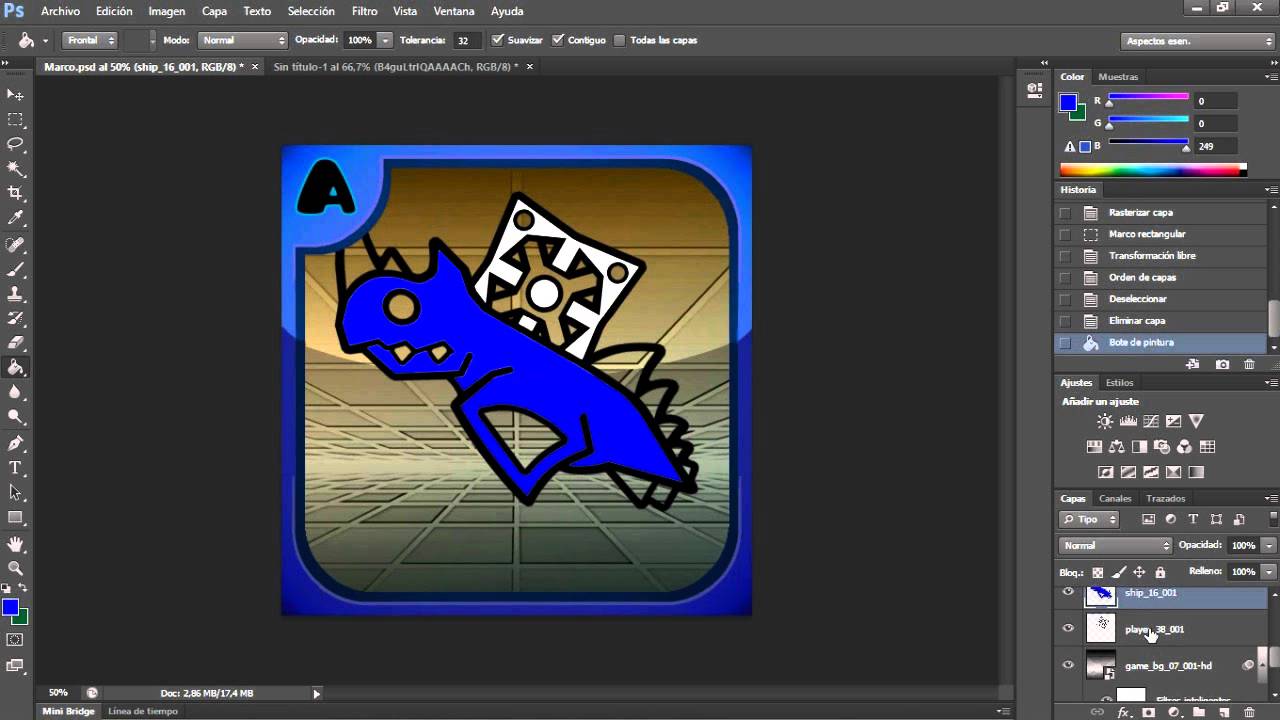
Task: Add layer style with fx icon
Action: click(1123, 712)
